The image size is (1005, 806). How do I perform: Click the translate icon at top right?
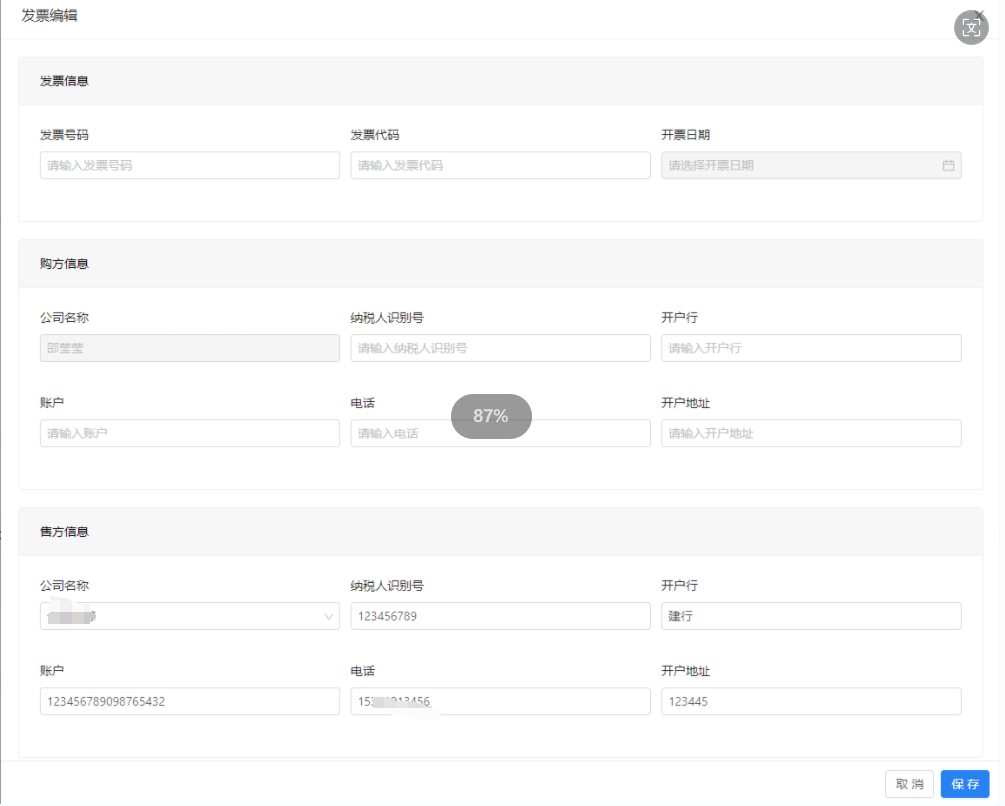pyautogui.click(x=971, y=28)
